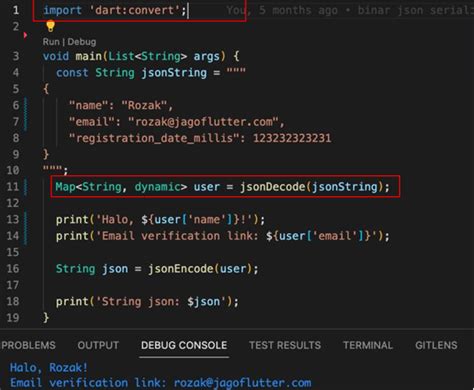Click line number 1 in gutter
This screenshot has height=390, width=474.
pos(16,10)
